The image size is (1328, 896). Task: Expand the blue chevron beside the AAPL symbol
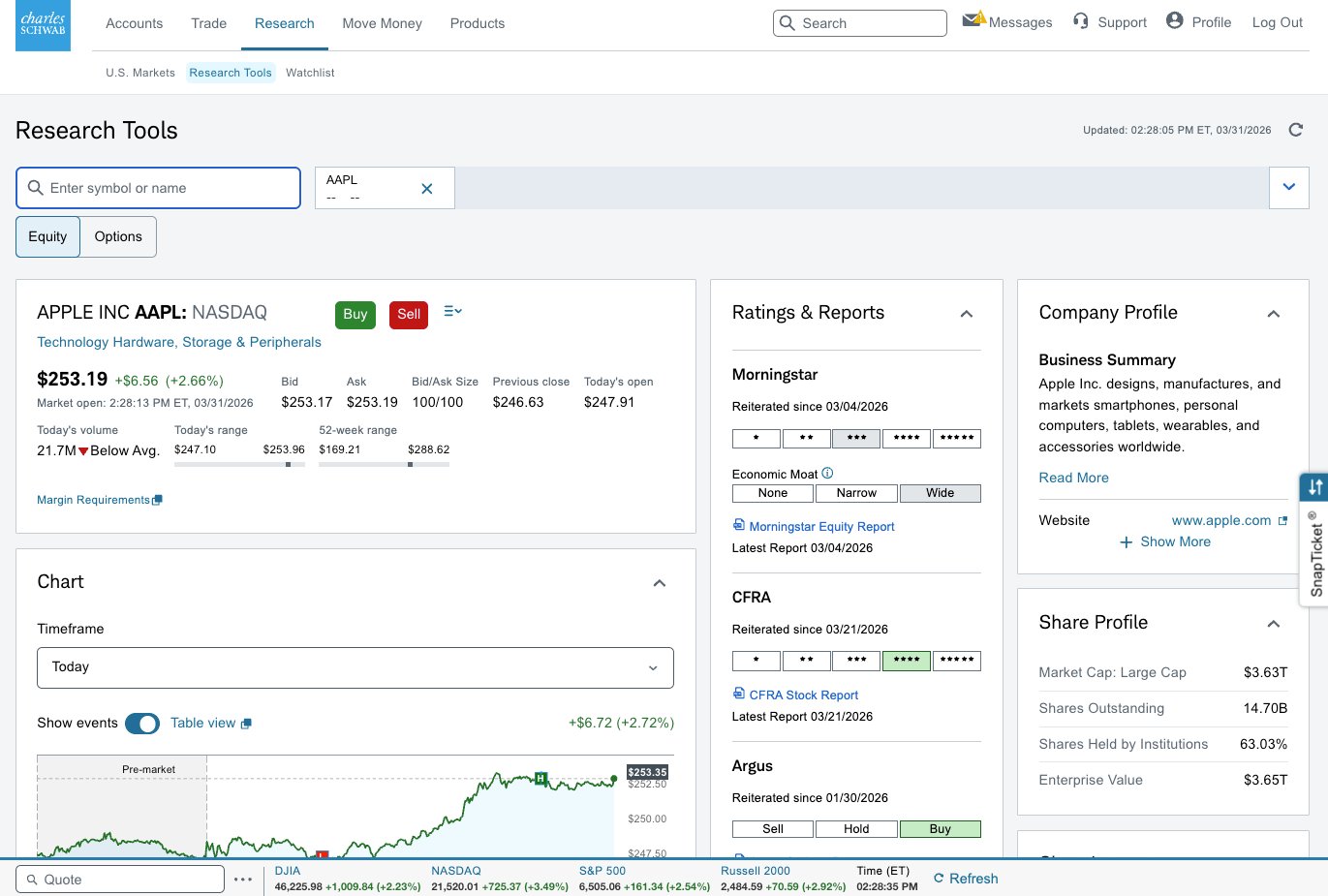(1288, 187)
